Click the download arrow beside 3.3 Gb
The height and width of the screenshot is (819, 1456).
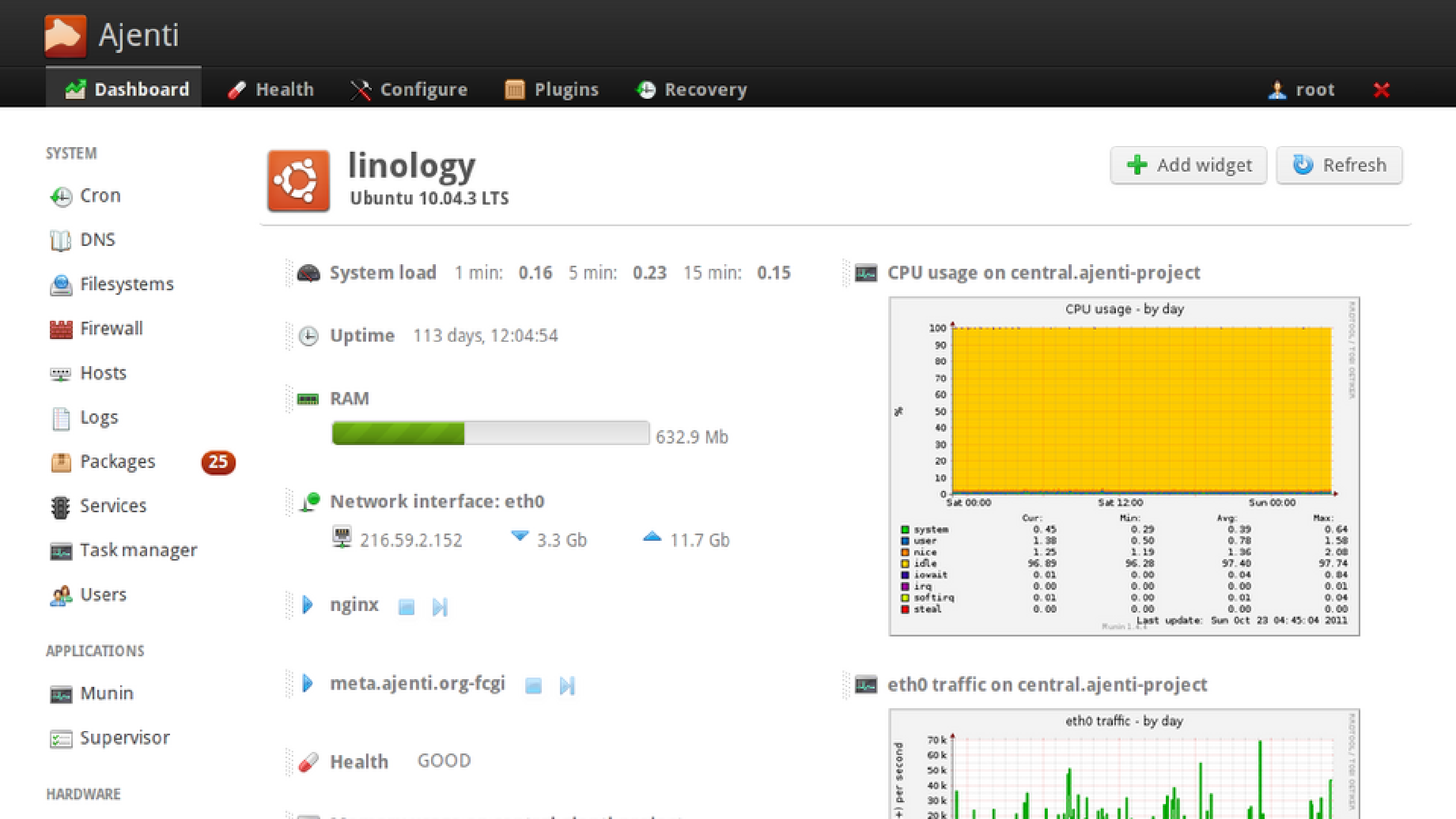[x=519, y=536]
